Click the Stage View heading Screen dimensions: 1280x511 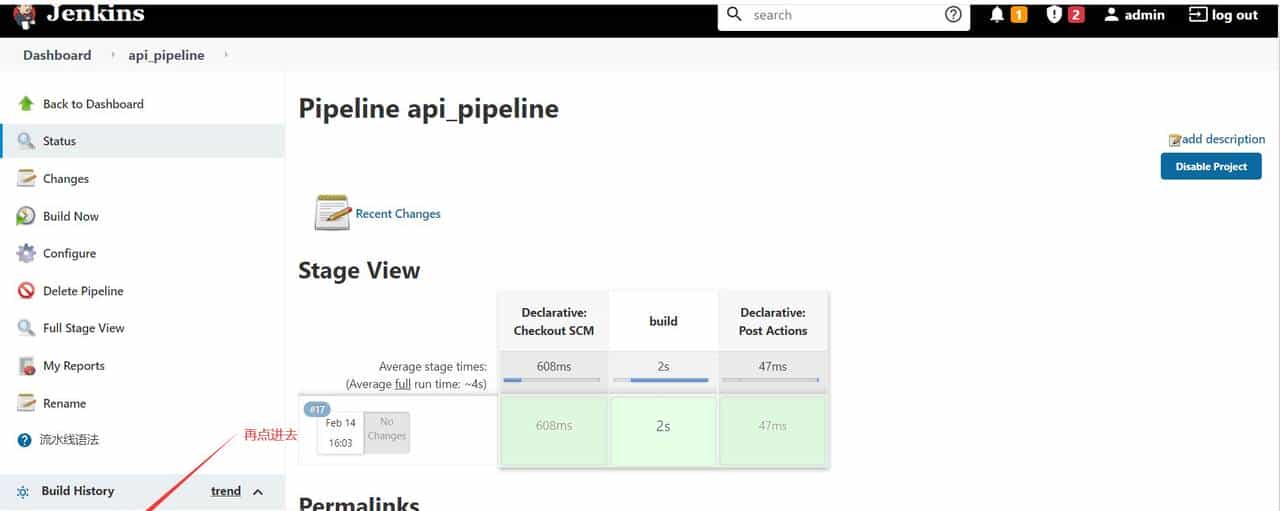pyautogui.click(x=359, y=270)
